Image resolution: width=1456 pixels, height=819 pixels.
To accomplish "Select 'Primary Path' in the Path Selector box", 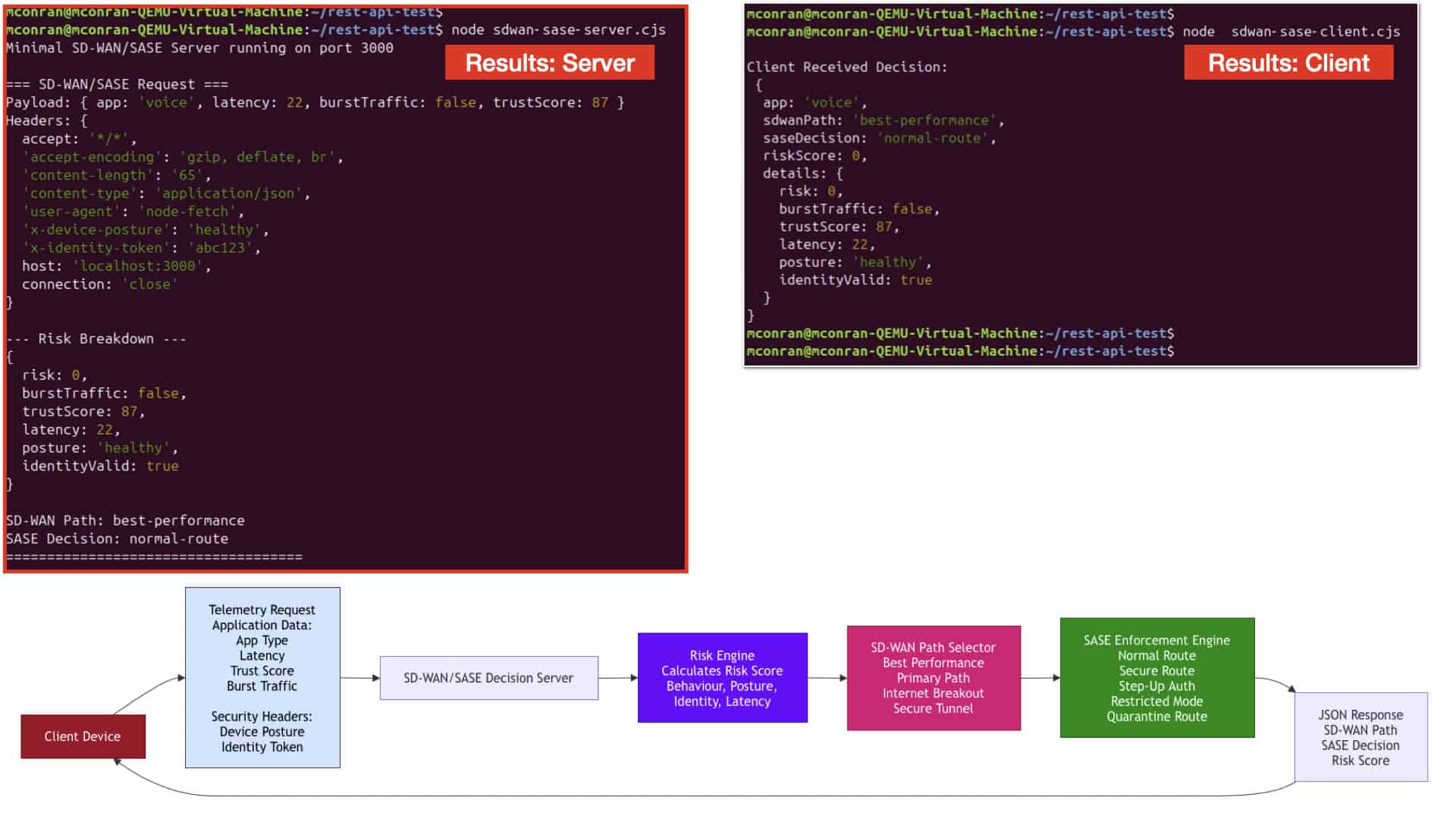I will 934,678.
